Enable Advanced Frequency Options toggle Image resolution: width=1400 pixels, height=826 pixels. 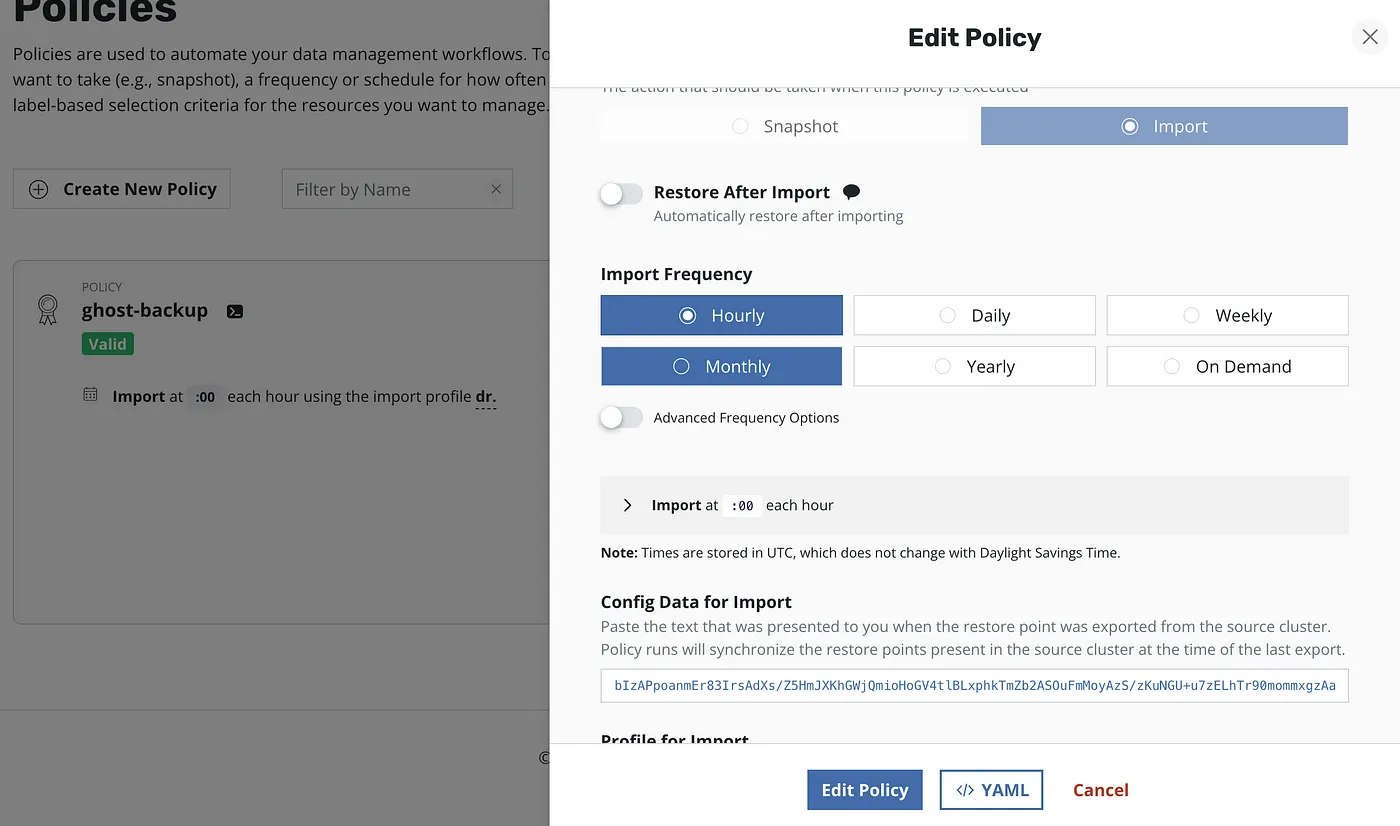pos(621,418)
